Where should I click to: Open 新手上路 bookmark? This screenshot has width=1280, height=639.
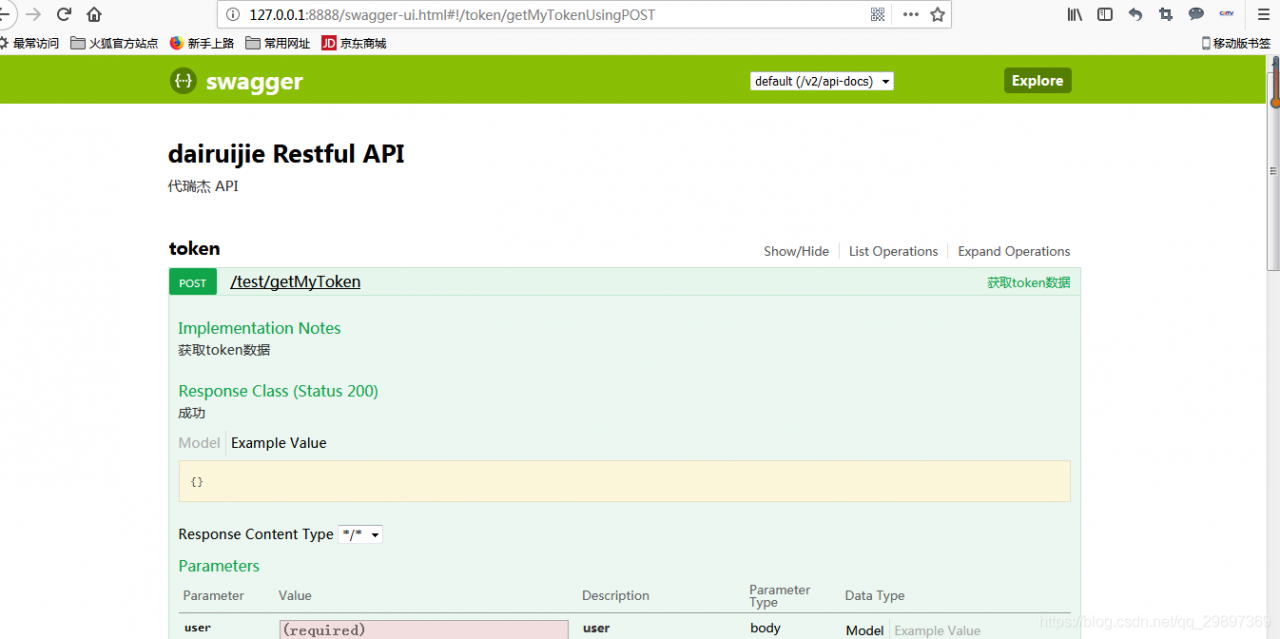pos(202,43)
